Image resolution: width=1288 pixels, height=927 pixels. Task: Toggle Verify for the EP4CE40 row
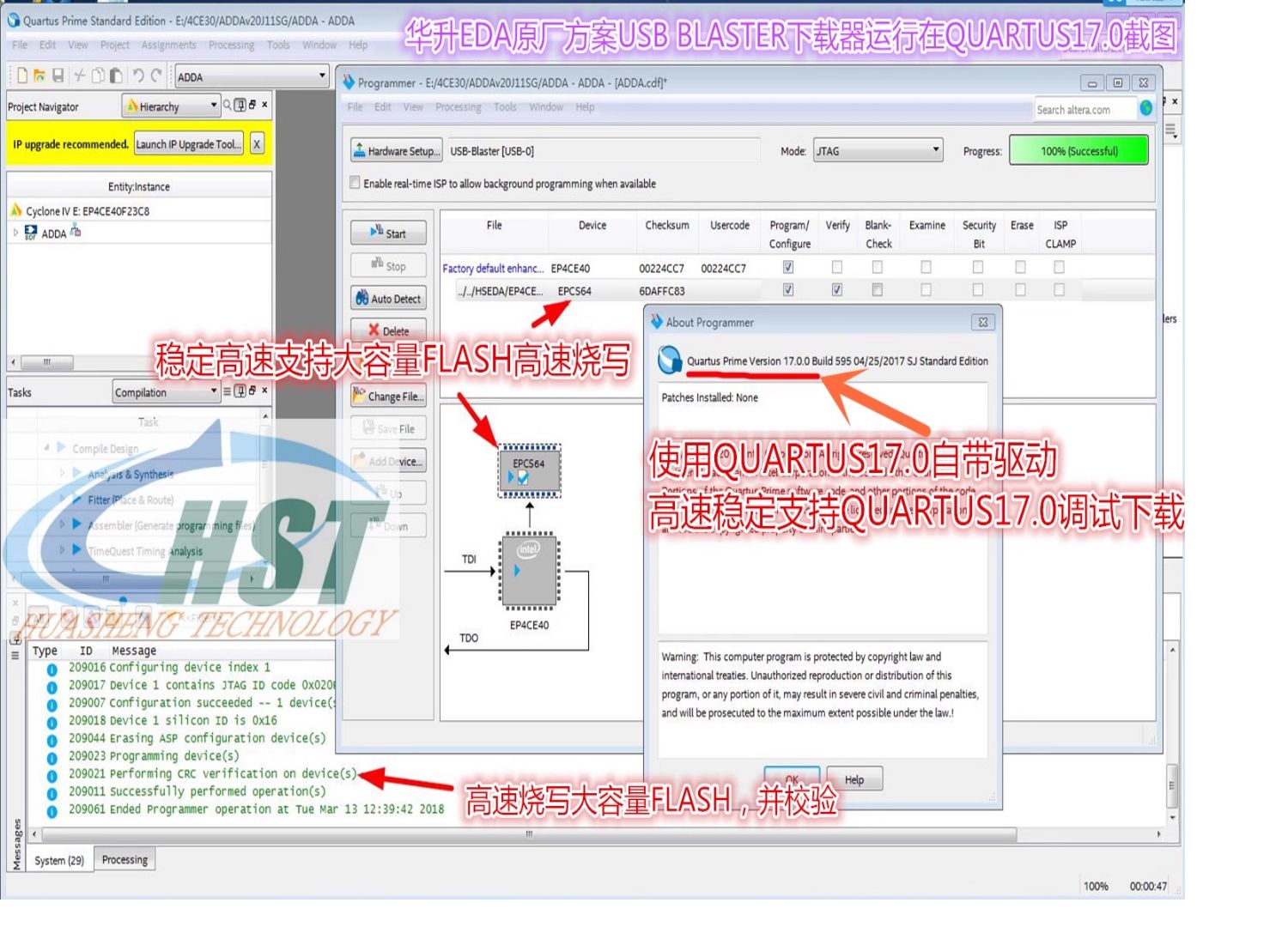pyautogui.click(x=837, y=267)
